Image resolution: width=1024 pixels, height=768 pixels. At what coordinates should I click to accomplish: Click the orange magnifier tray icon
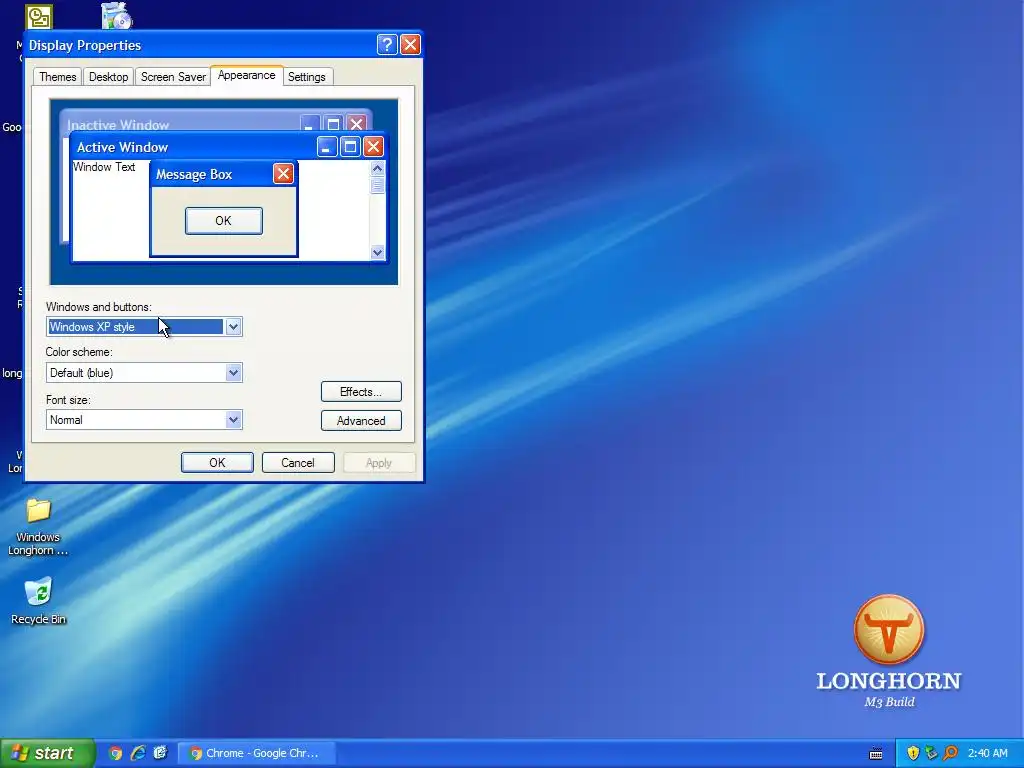(x=950, y=753)
